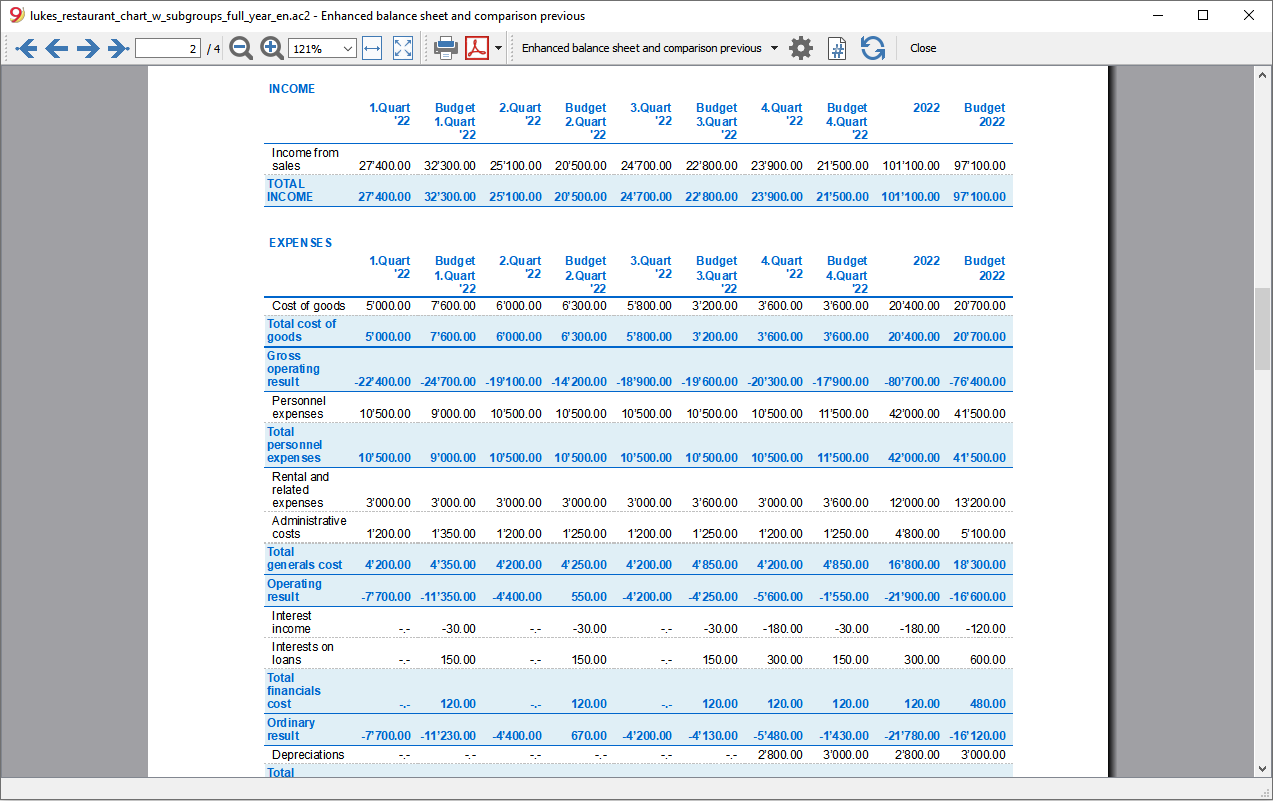Print the report with the printer icon
This screenshot has width=1273, height=801.
point(446,48)
